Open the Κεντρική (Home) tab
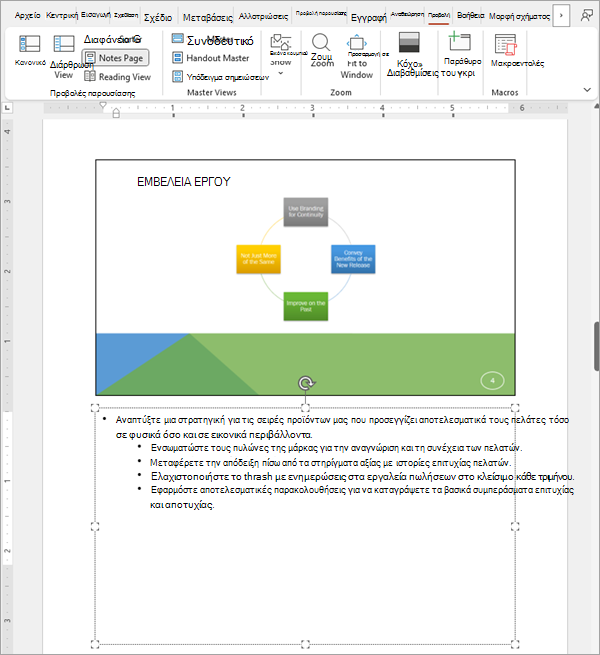600x655 pixels. click(62, 15)
